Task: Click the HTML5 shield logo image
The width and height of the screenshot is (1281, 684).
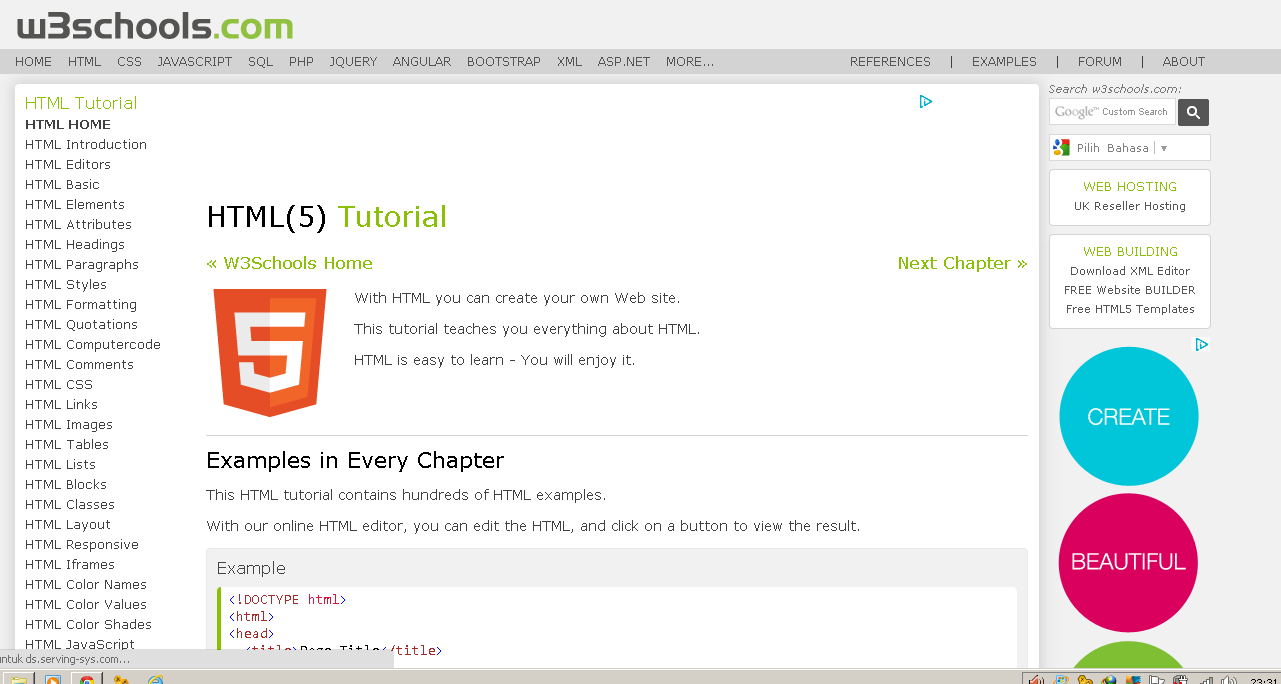Action: 270,352
